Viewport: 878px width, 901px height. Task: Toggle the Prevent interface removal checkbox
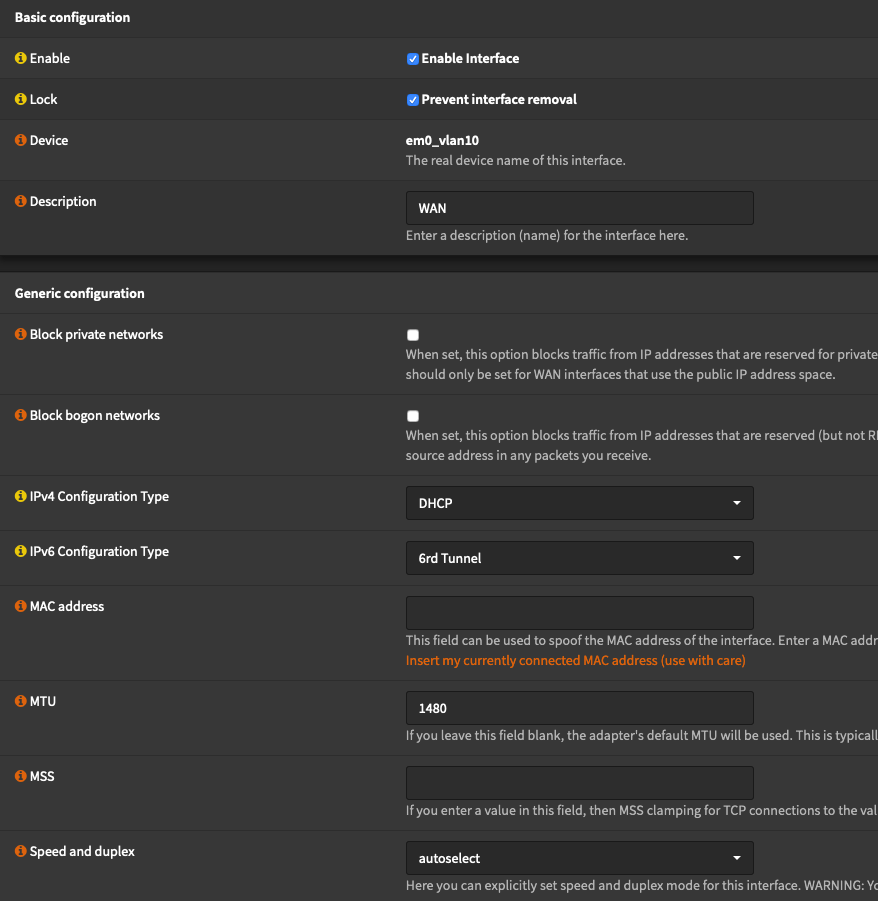pyautogui.click(x=412, y=100)
